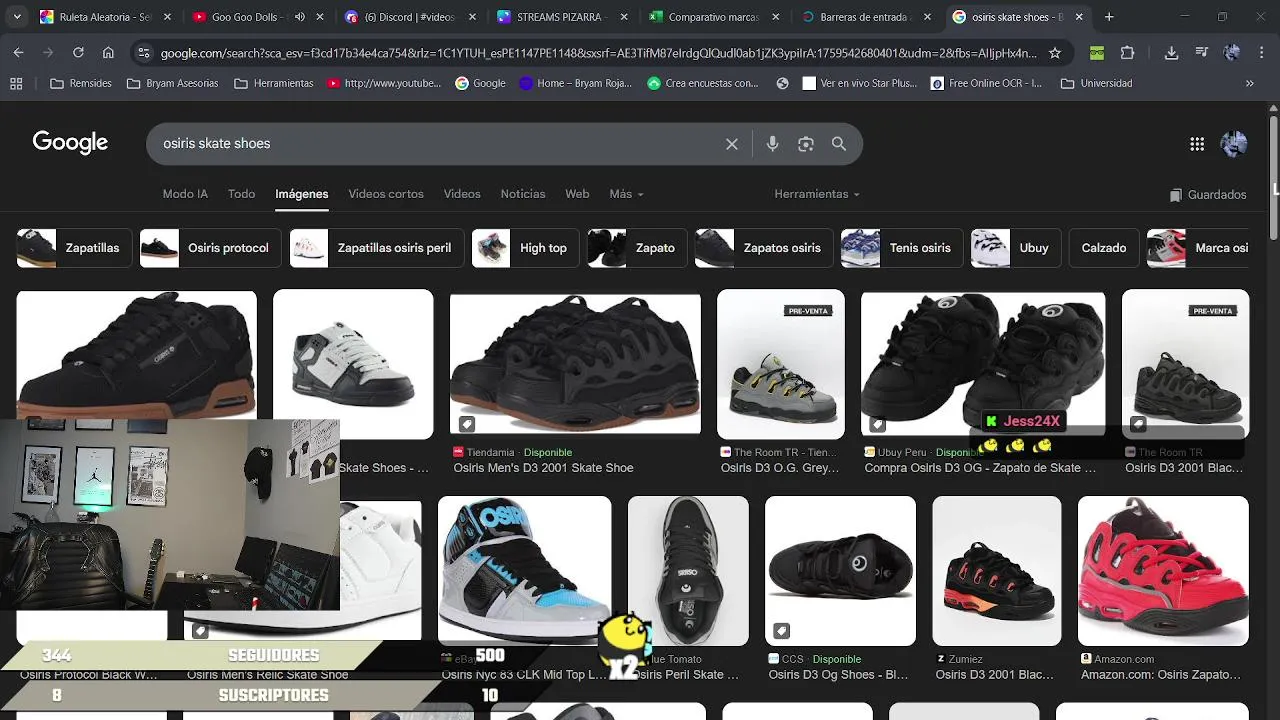Start voice search with the microphone
Screen dimensions: 1280x720
[772, 144]
